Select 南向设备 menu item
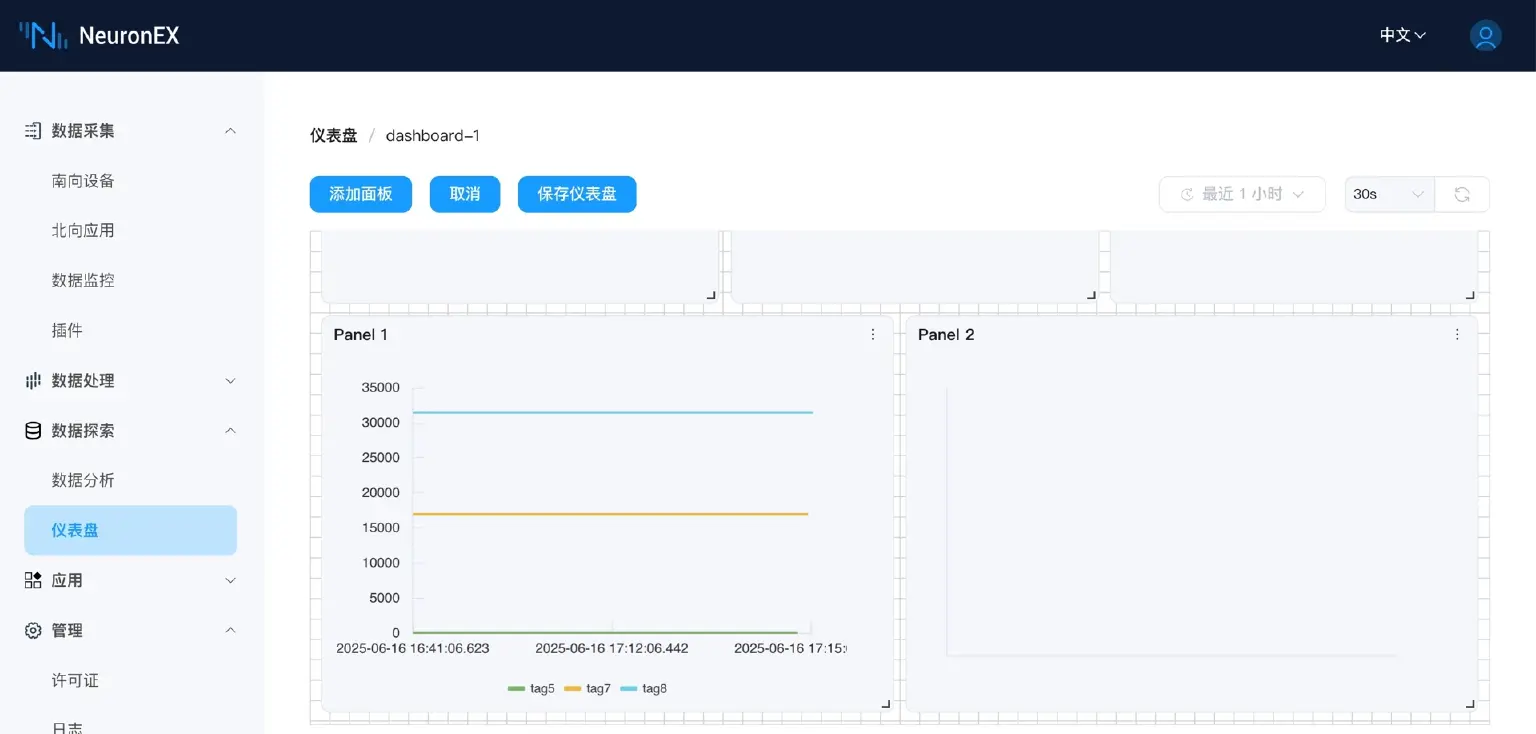 83,181
